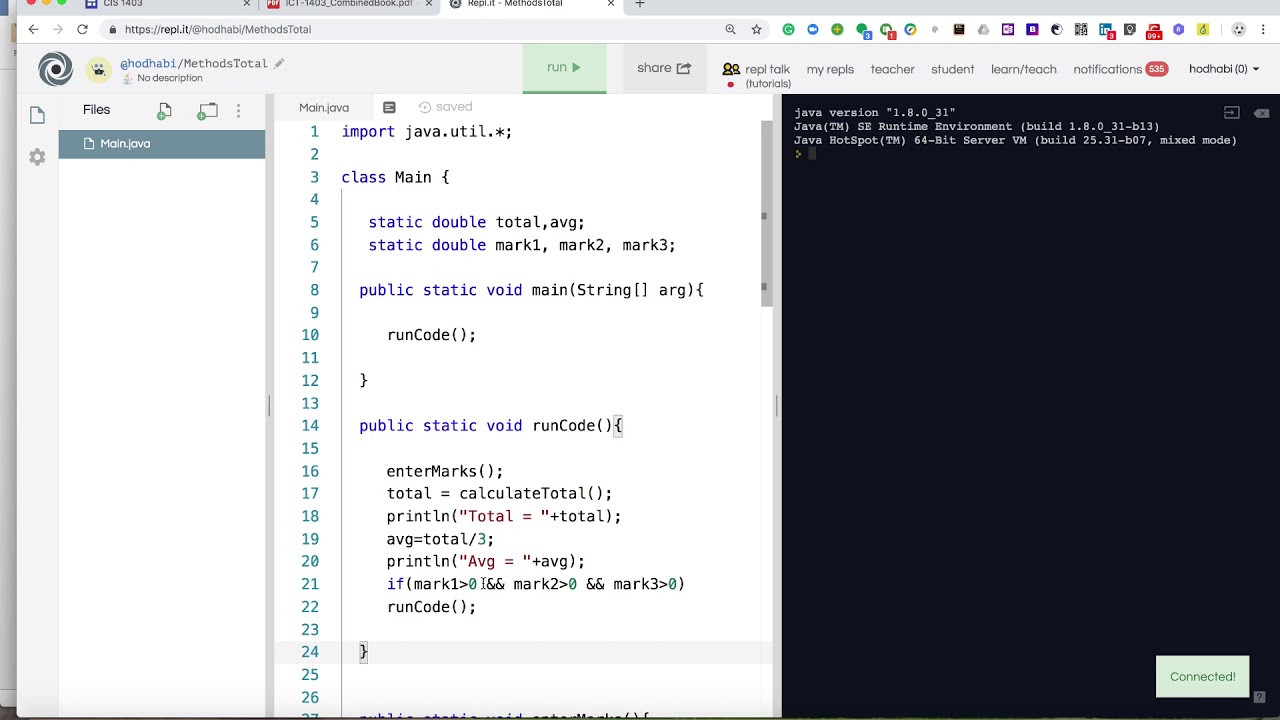Open the share dialog
This screenshot has width=1280, height=720.
click(664, 68)
